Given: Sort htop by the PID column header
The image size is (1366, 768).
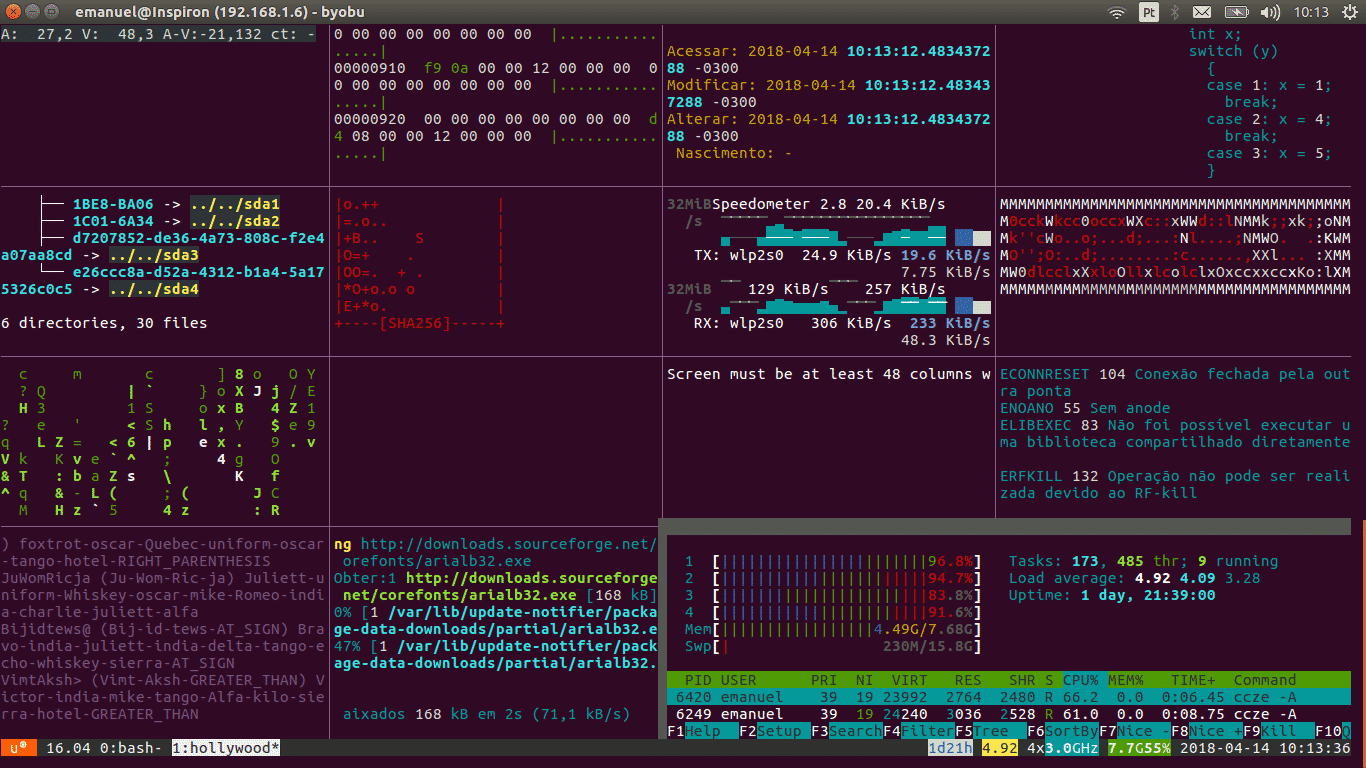Looking at the screenshot, I should pyautogui.click(x=699, y=680).
